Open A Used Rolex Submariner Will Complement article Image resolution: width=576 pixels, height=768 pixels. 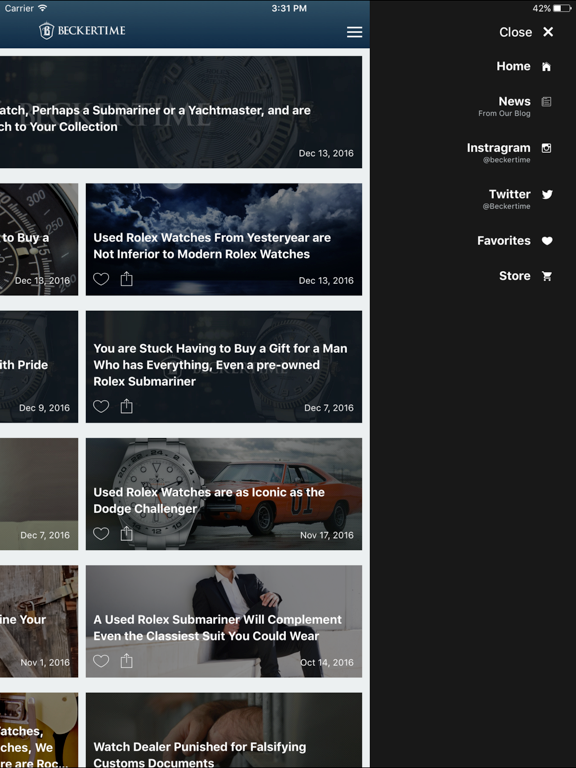[224, 622]
